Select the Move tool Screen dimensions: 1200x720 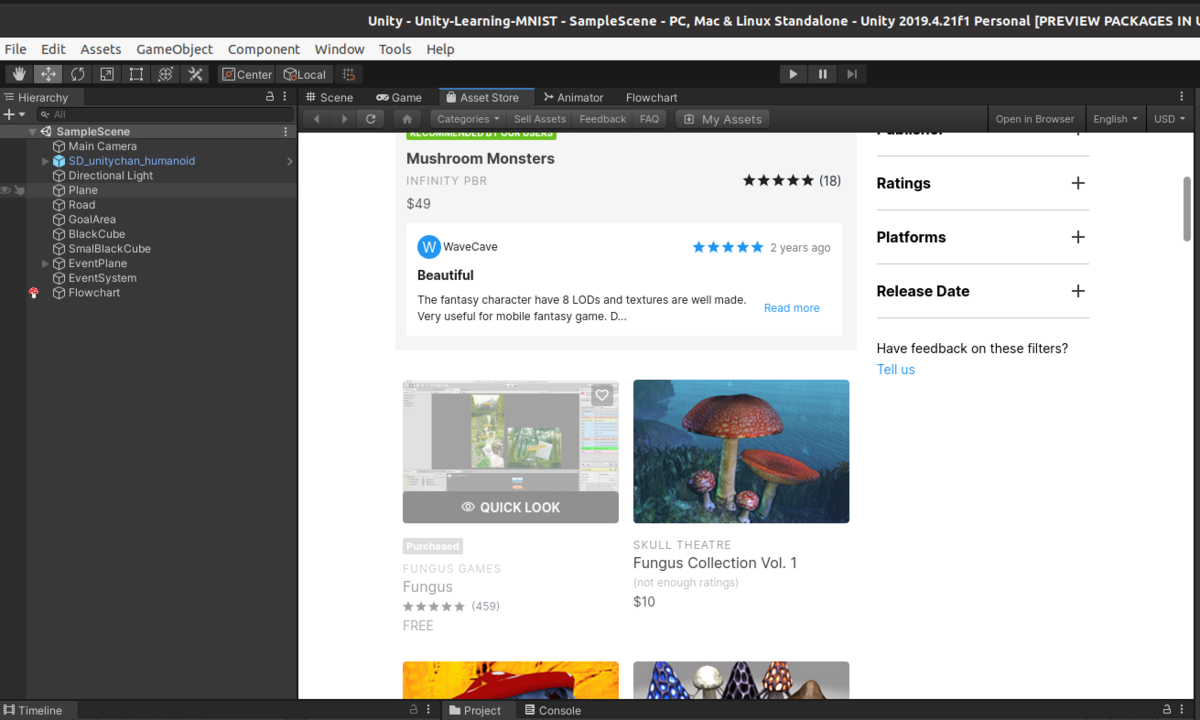pos(48,74)
